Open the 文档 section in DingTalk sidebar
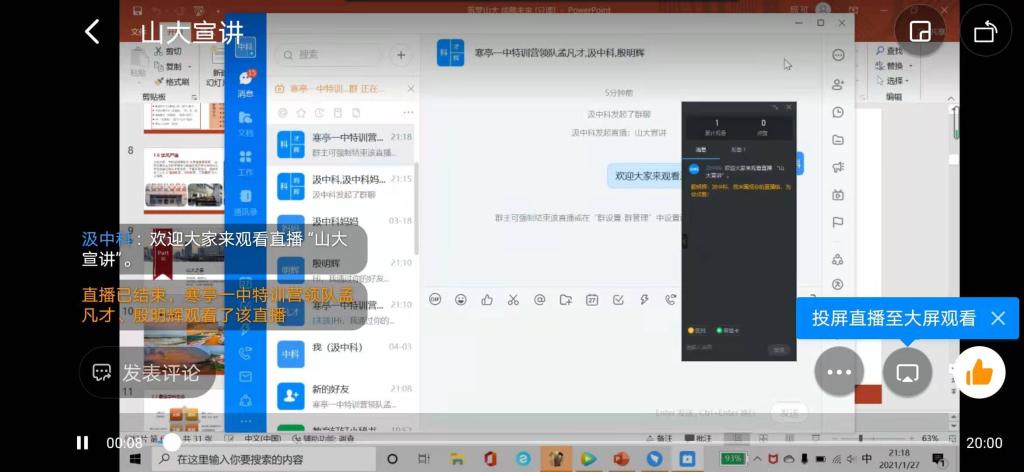 click(246, 123)
